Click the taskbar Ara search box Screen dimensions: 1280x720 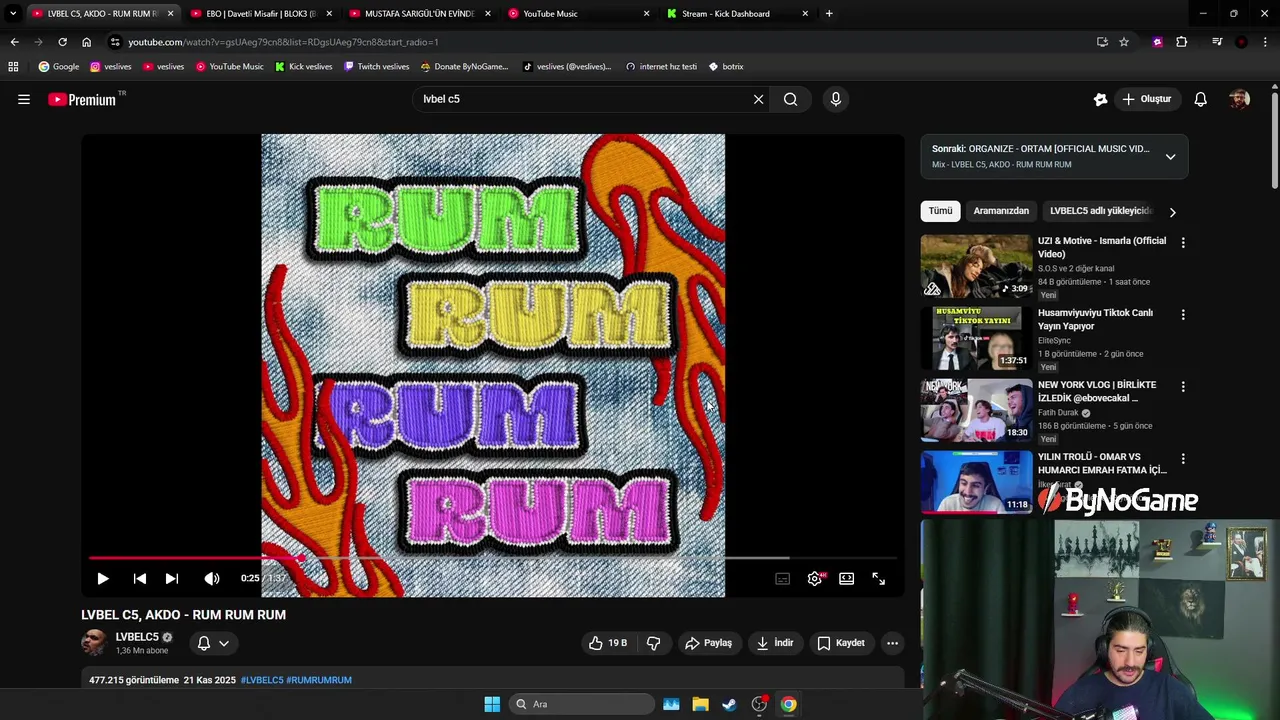pyautogui.click(x=582, y=704)
